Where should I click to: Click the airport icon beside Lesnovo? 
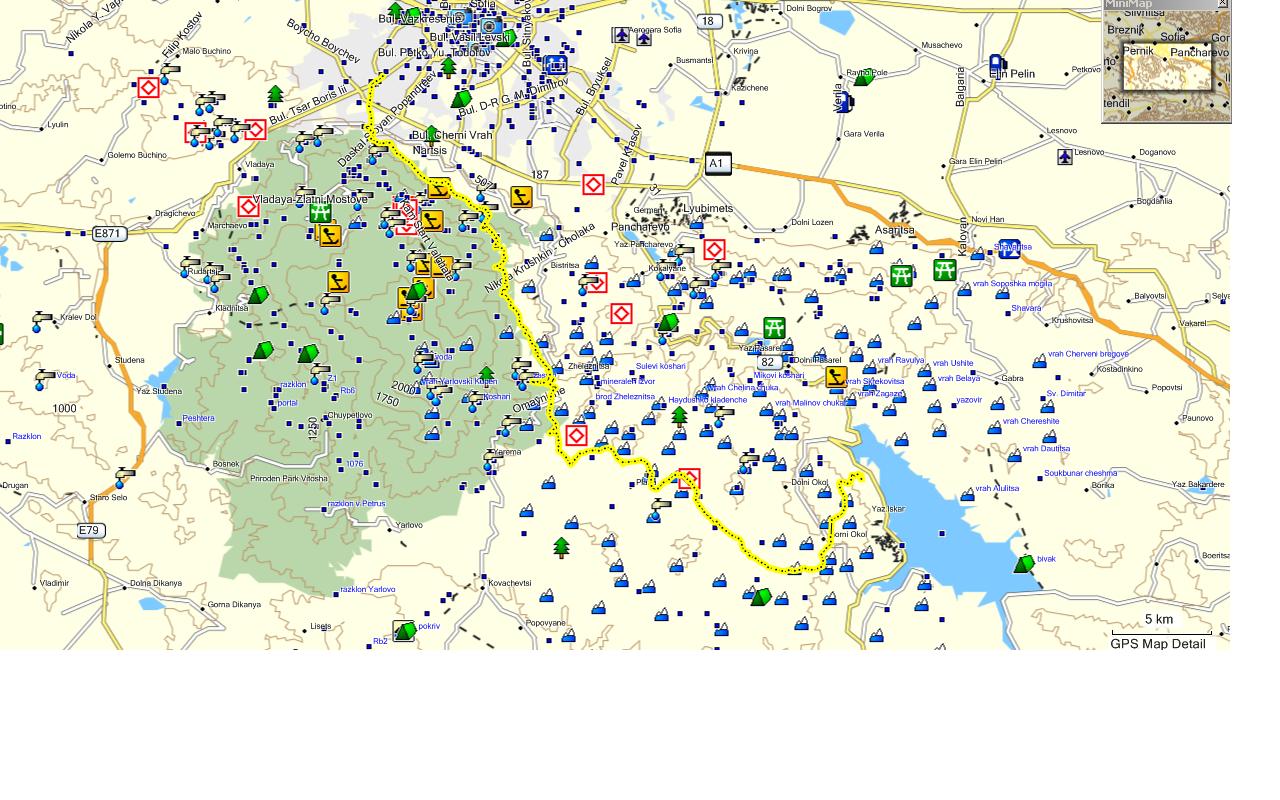(1065, 156)
